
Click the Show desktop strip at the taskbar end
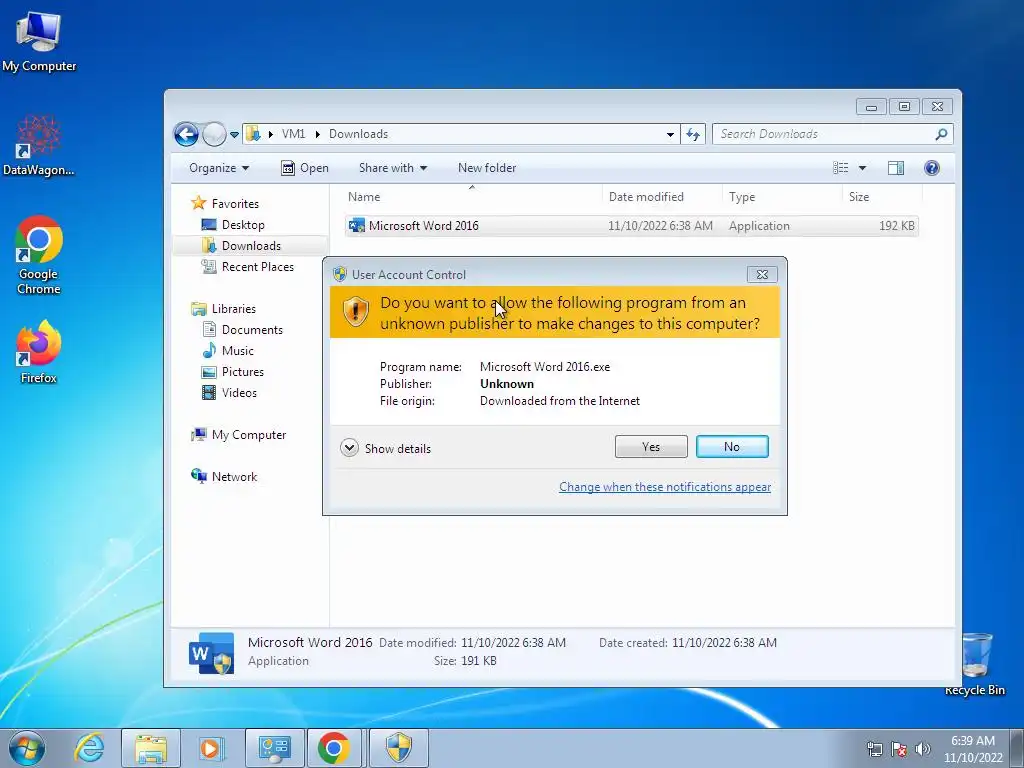[x=1017, y=748]
